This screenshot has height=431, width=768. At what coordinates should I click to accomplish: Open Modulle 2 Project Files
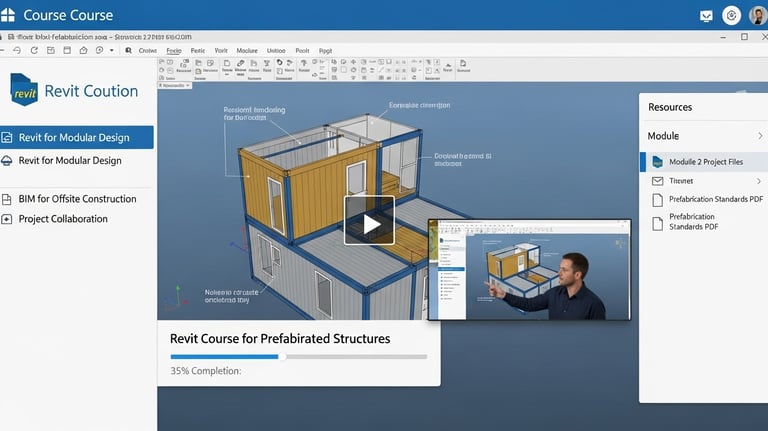click(705, 162)
